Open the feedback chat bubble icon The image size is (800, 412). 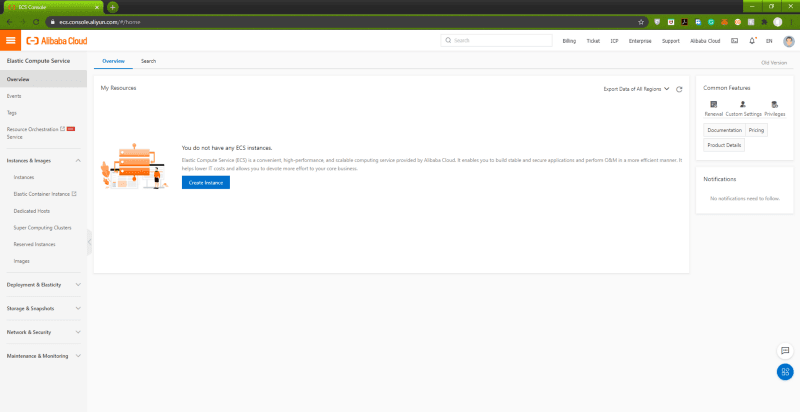pos(785,351)
